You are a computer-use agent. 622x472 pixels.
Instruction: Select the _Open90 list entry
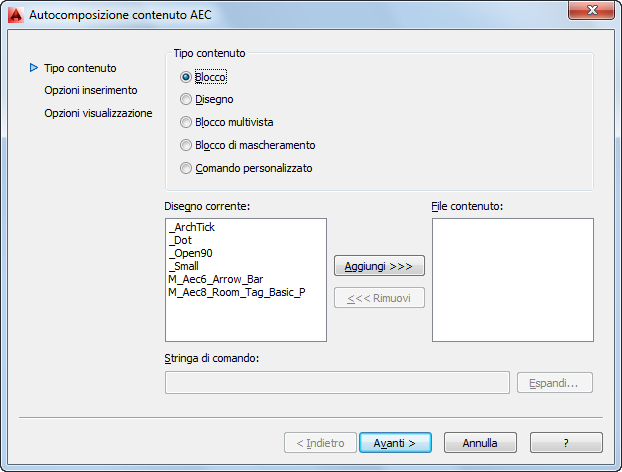188,253
